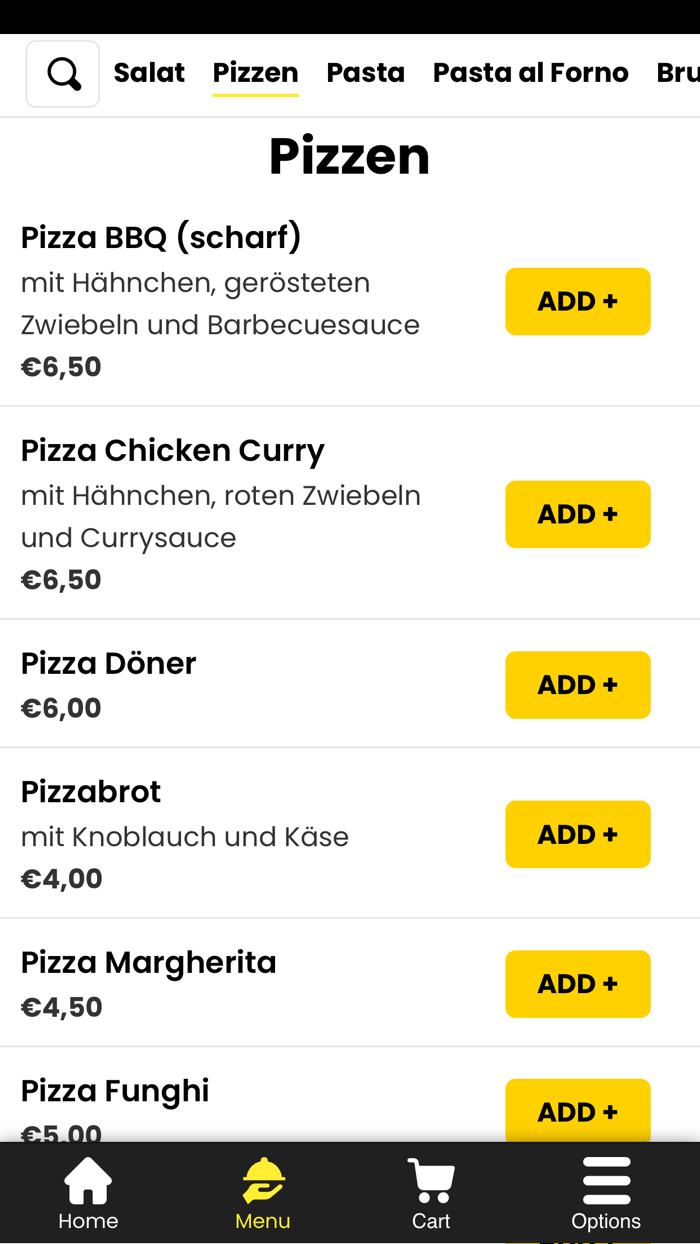Add Pizzabrot to the cart
This screenshot has width=700, height=1244.
tap(578, 834)
